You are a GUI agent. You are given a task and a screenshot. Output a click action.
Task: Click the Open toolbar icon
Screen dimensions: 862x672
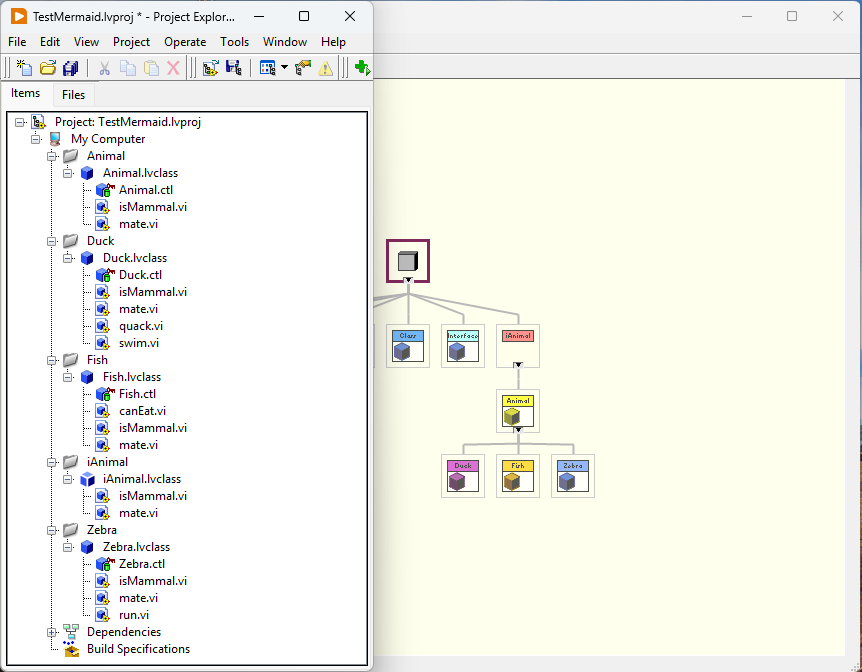point(48,68)
